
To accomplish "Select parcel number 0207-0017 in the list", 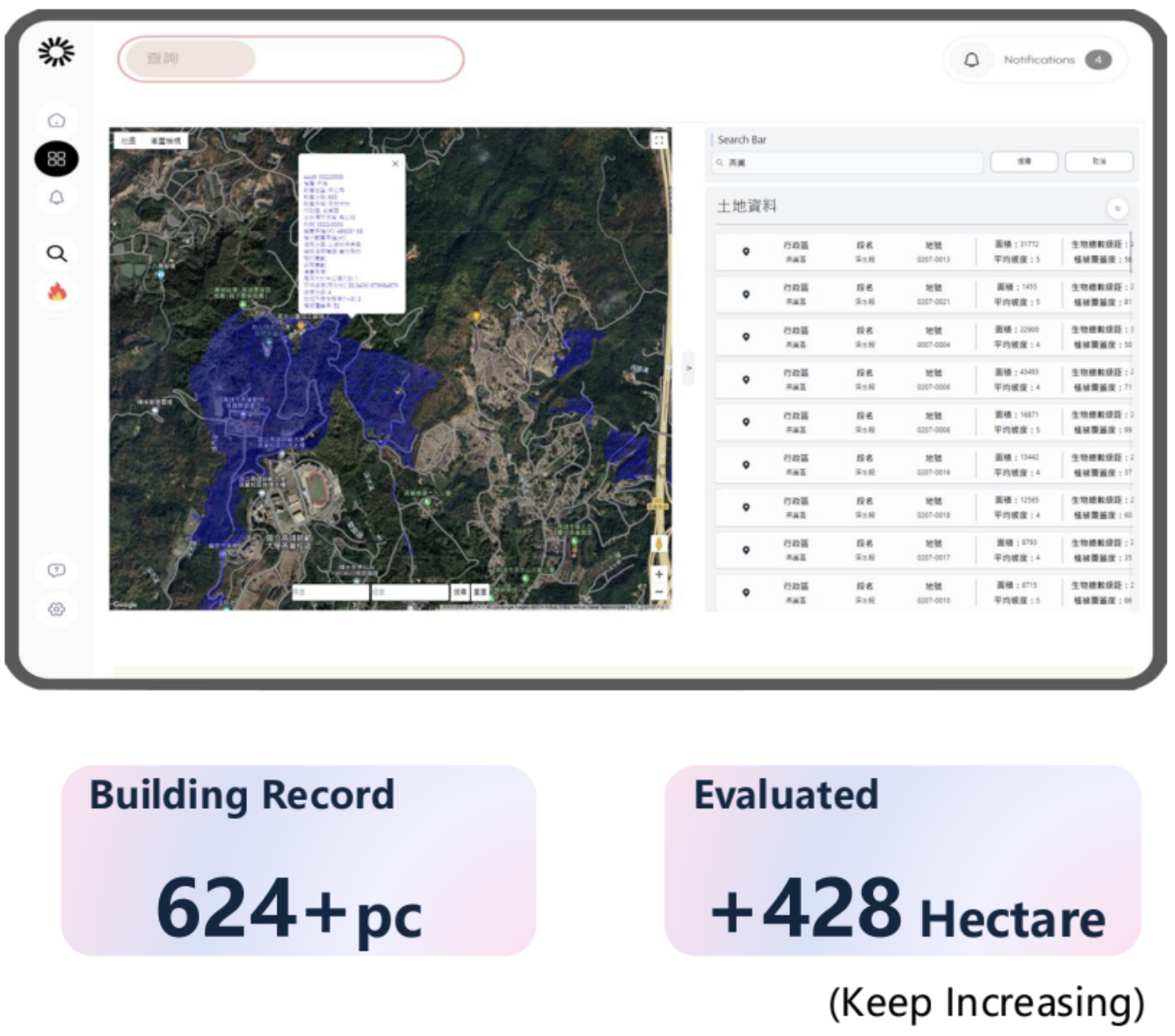I will tap(933, 558).
